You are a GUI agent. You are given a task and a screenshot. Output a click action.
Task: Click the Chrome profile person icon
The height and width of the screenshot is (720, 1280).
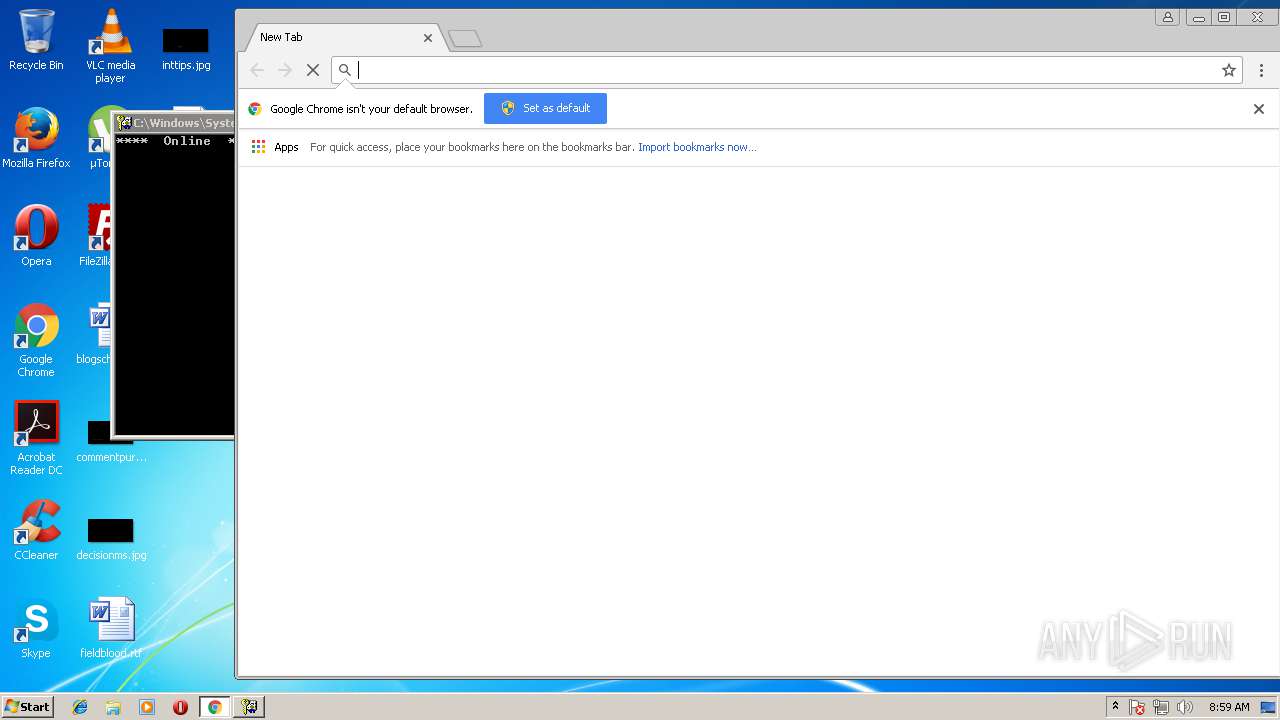pyautogui.click(x=1167, y=17)
